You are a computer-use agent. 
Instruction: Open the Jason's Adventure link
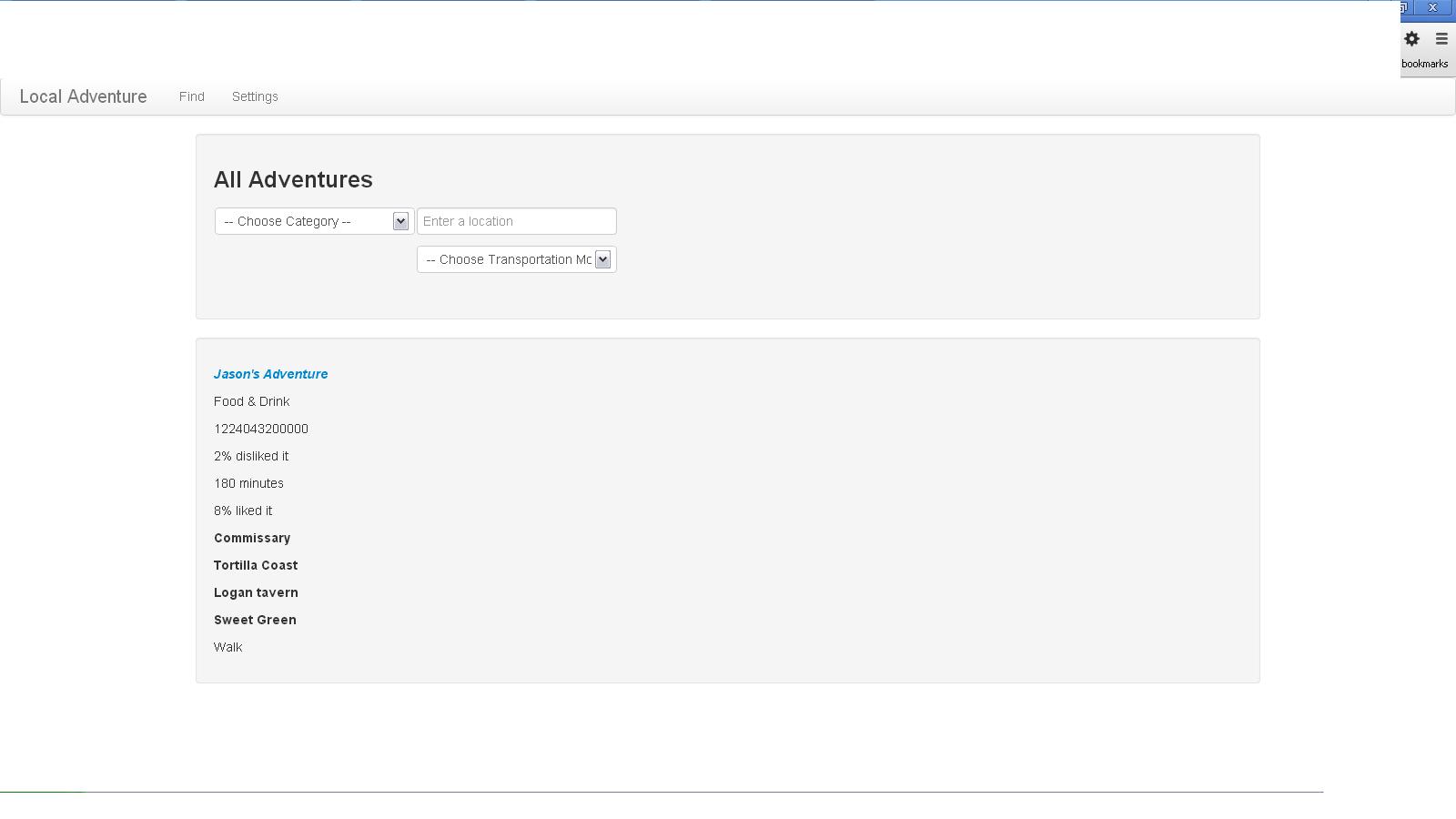270,374
